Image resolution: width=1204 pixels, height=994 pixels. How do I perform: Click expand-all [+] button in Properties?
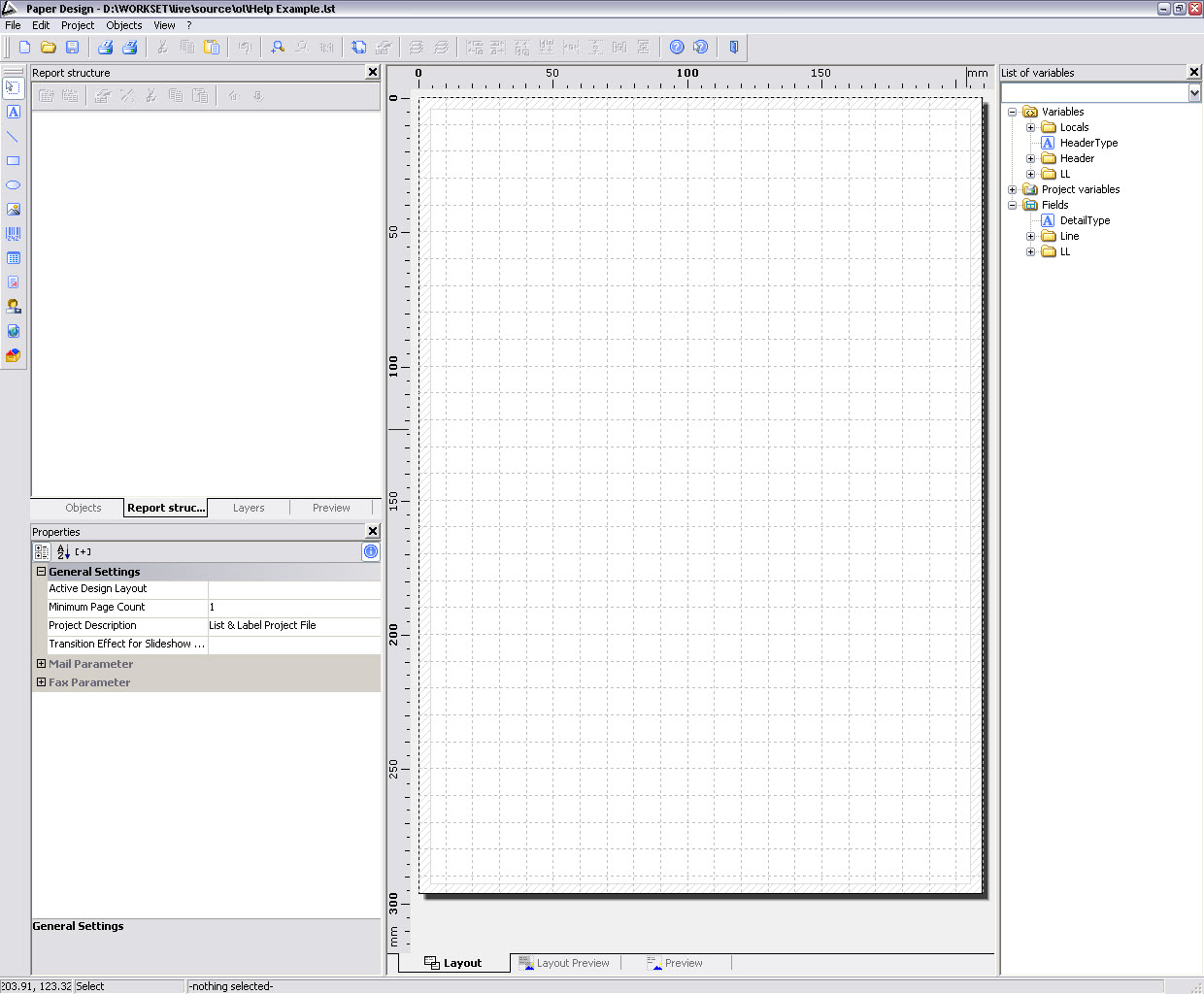click(84, 551)
